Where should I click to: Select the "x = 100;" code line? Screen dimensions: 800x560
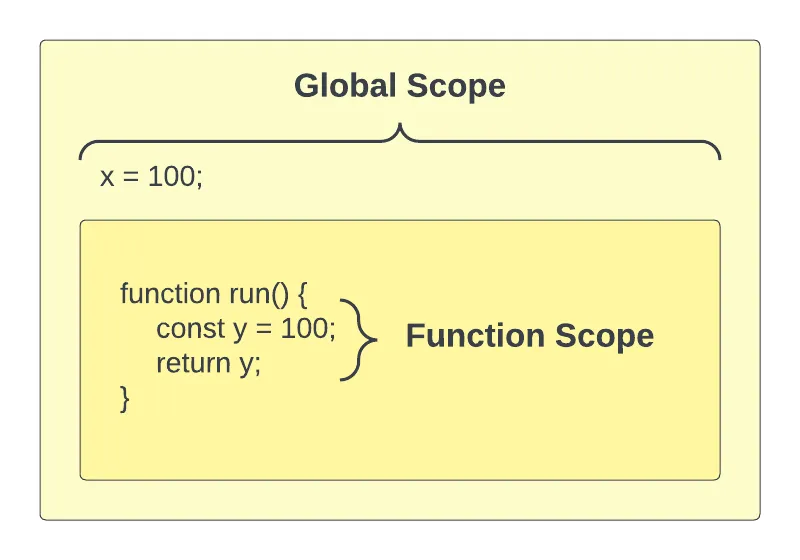152,178
